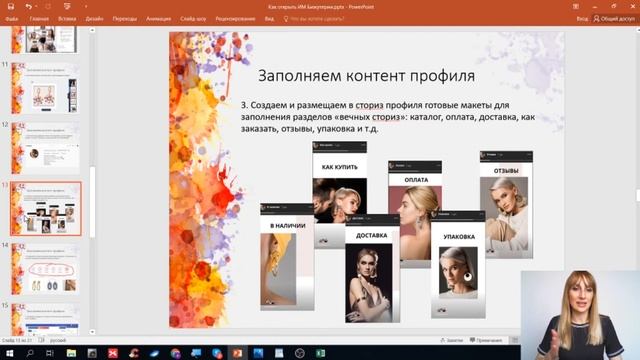Viewport: 640px width, 360px height.
Task: Open the Файл menu
Action: pyautogui.click(x=12, y=19)
